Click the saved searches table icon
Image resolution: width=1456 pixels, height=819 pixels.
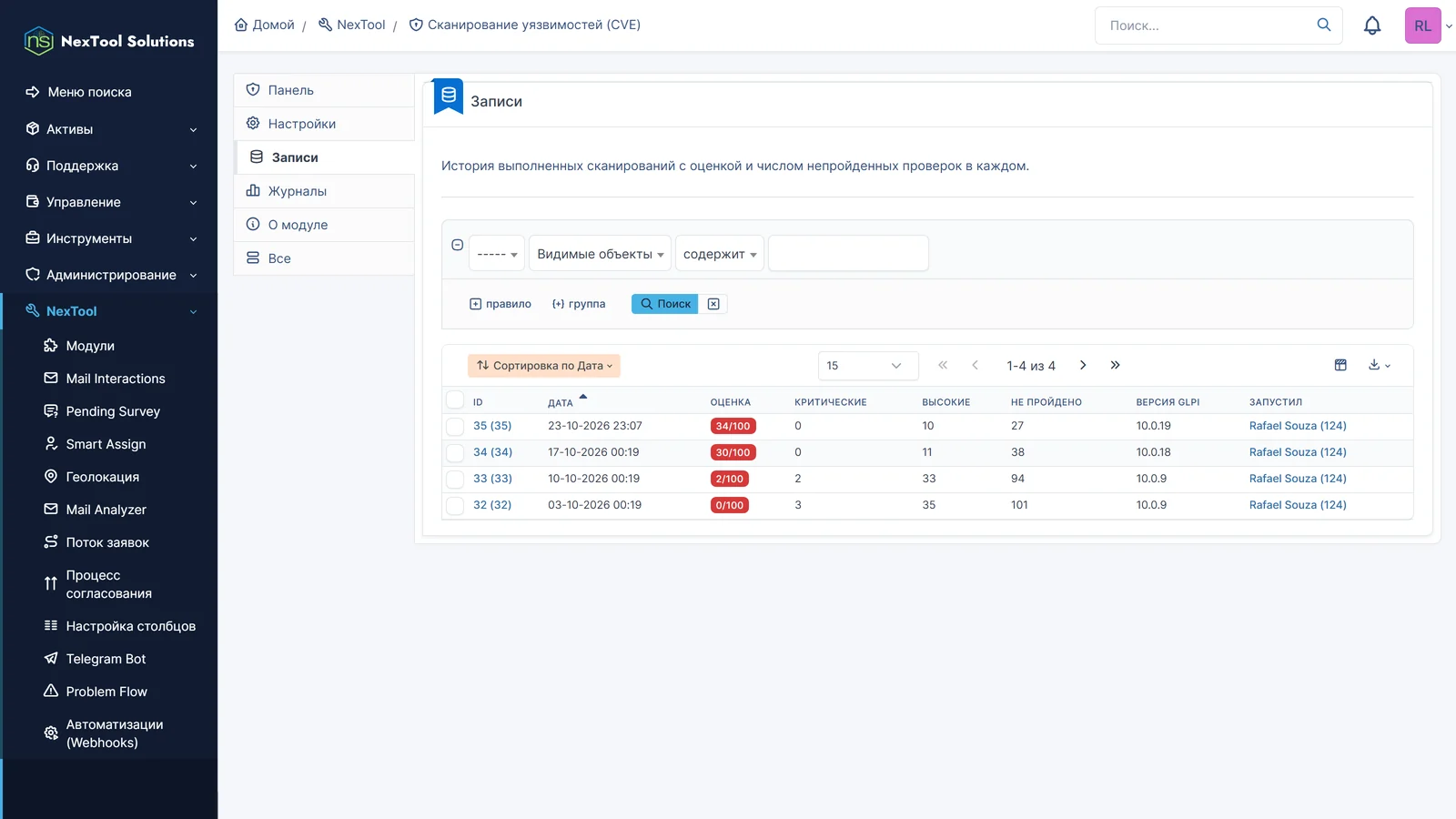point(1340,365)
